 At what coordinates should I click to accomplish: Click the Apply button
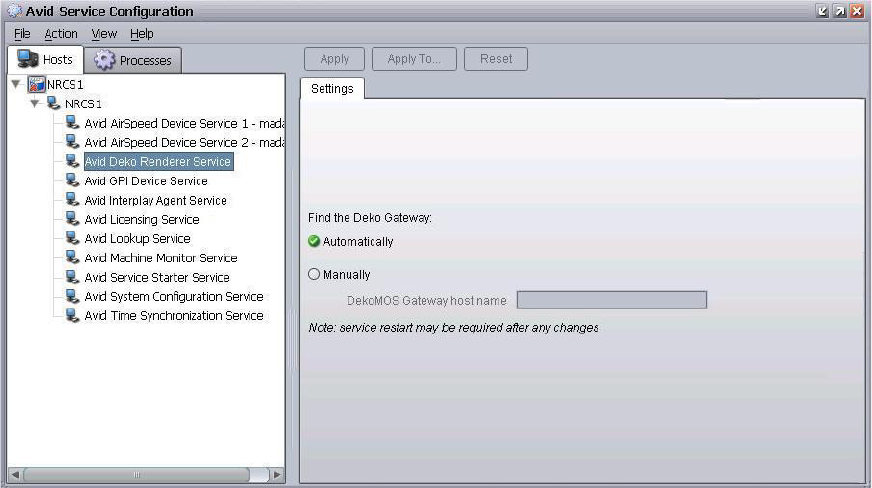point(334,59)
